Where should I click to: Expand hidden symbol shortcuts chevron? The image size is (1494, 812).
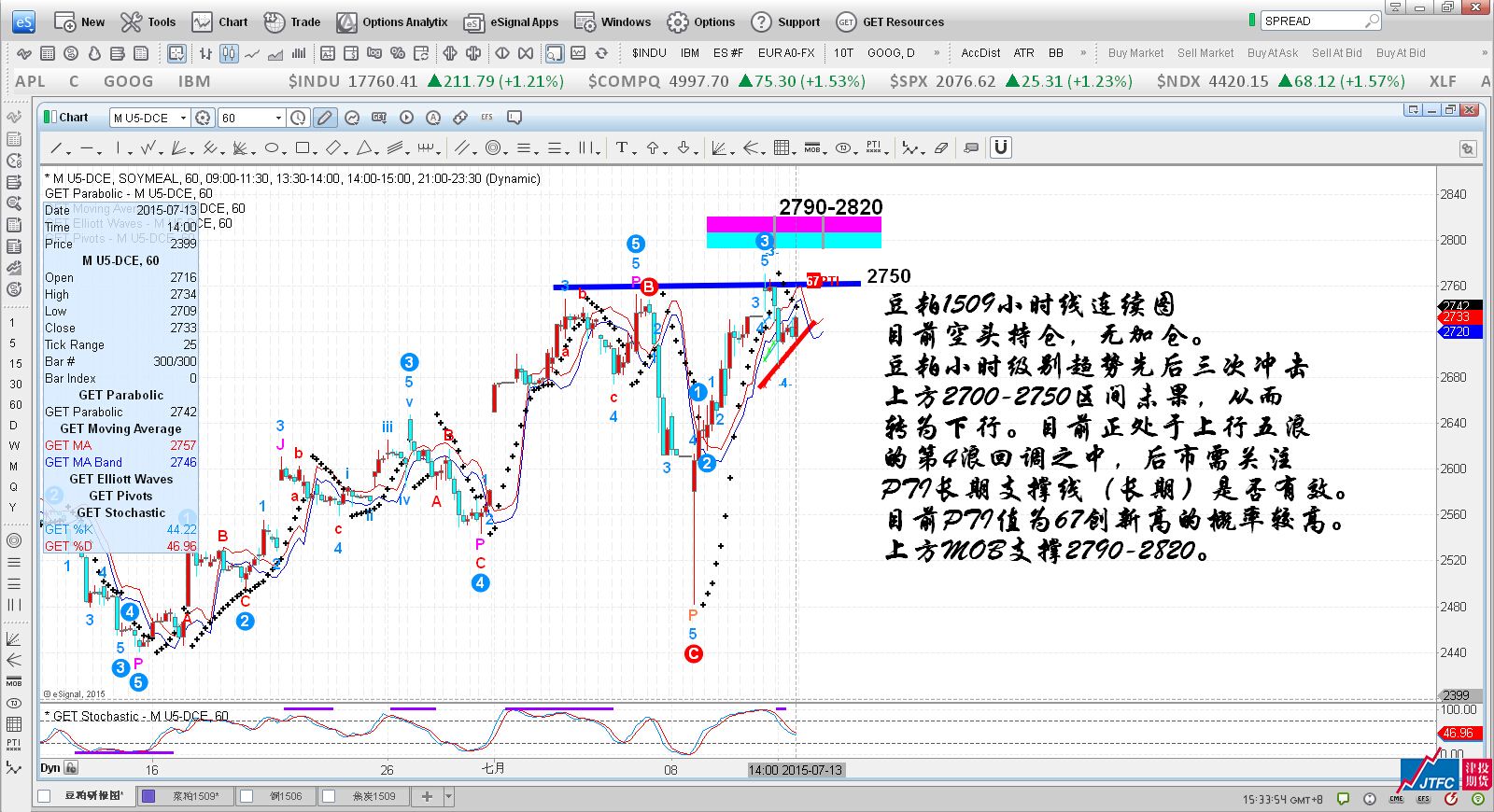[x=937, y=53]
